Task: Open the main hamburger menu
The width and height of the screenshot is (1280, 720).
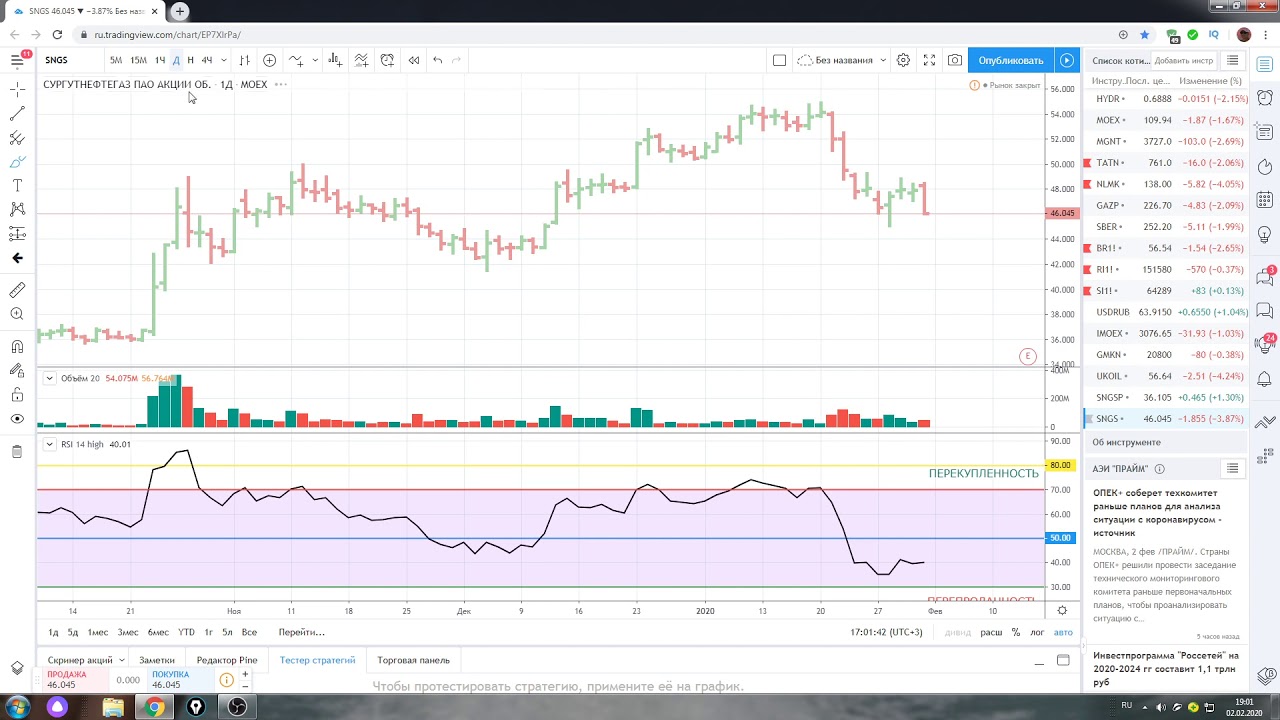Action: click(x=17, y=60)
